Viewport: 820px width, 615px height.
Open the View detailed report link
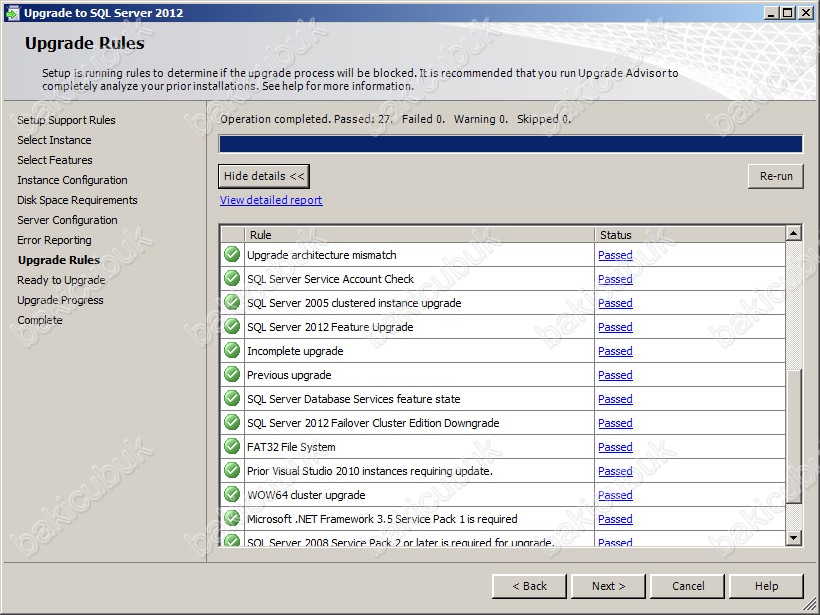pos(271,200)
